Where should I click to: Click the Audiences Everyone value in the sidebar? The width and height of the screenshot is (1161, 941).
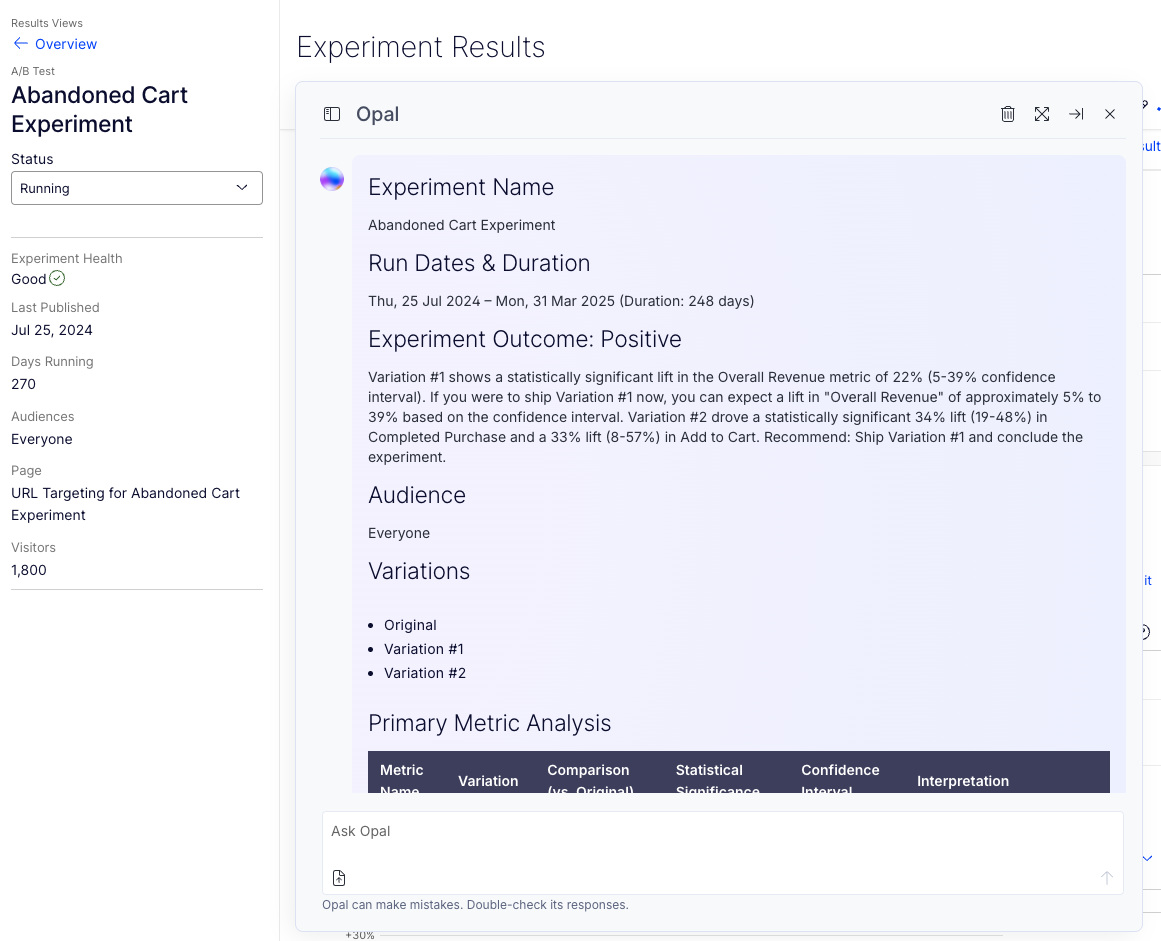coord(42,439)
